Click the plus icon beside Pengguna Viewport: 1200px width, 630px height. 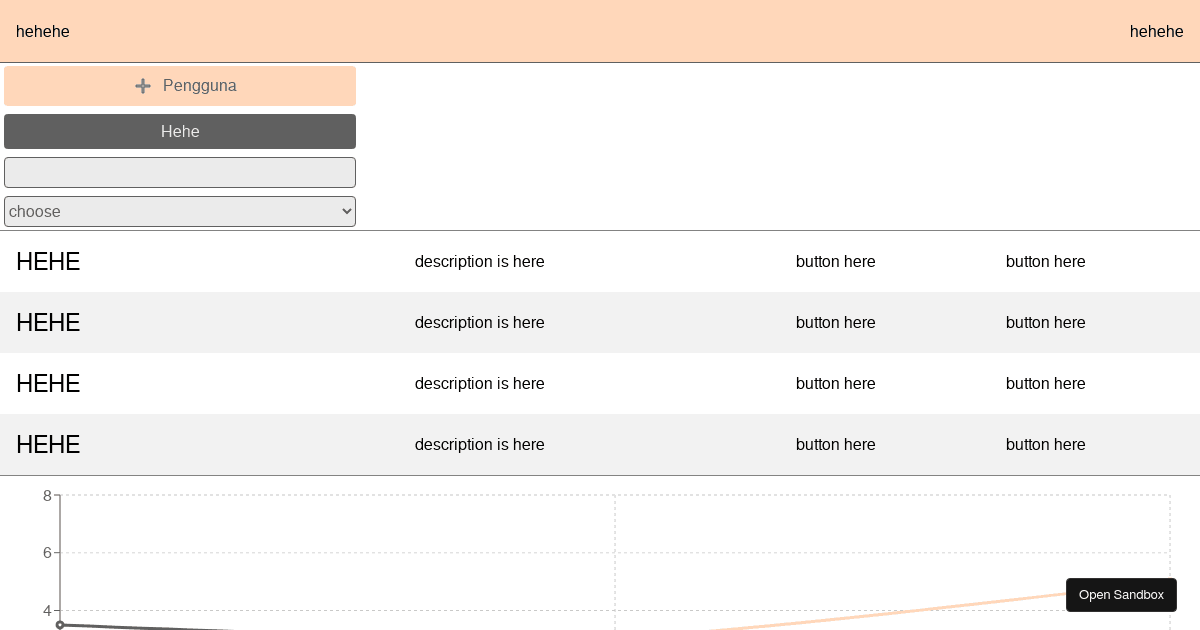(143, 86)
